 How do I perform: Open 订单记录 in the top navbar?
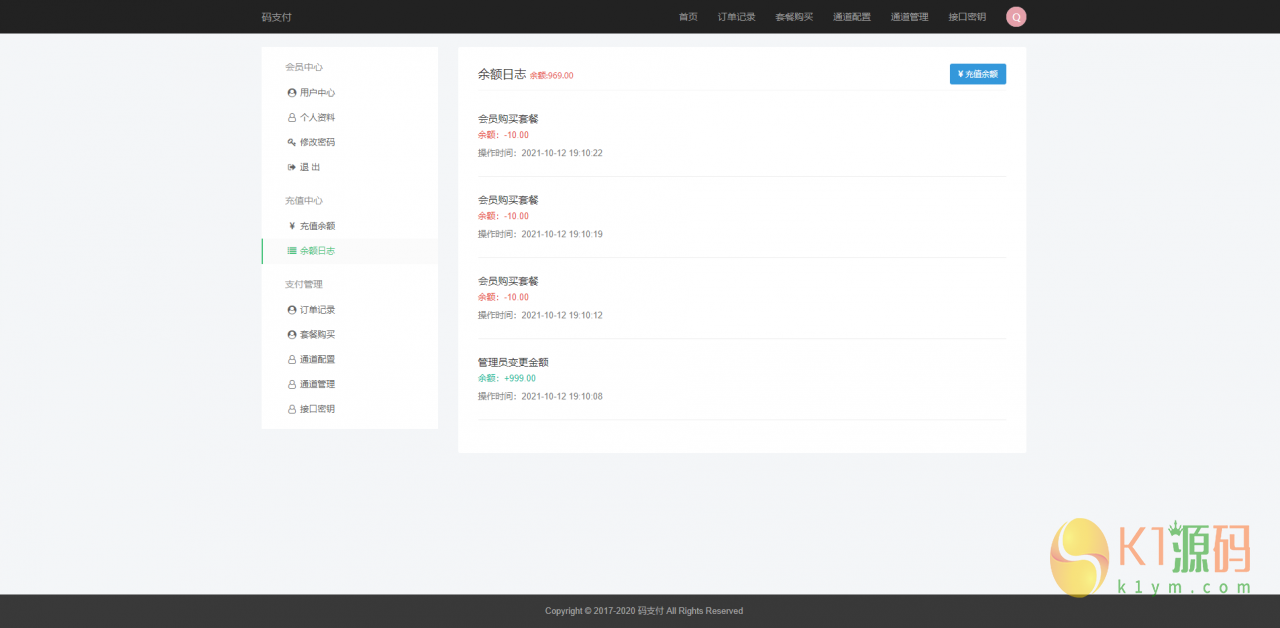coord(737,17)
